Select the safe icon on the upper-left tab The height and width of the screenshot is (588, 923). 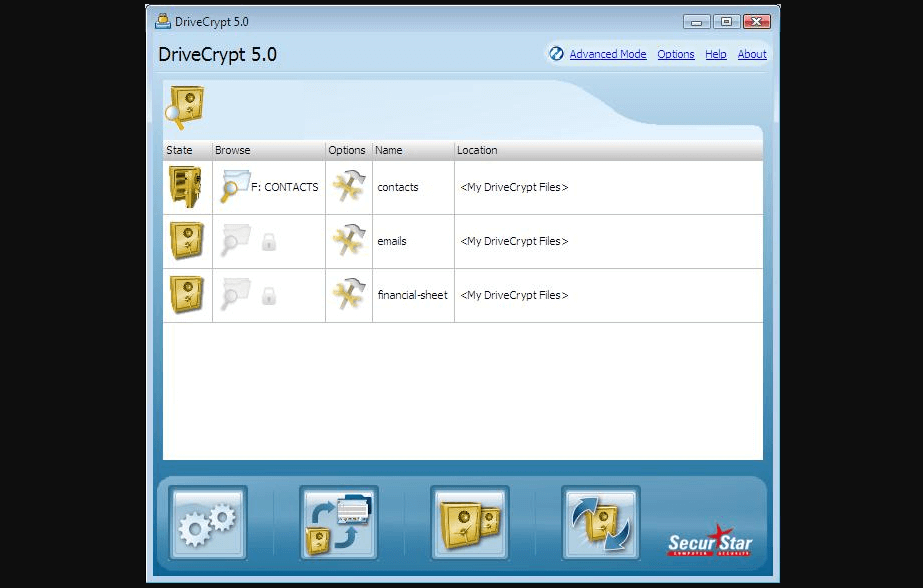pos(184,104)
